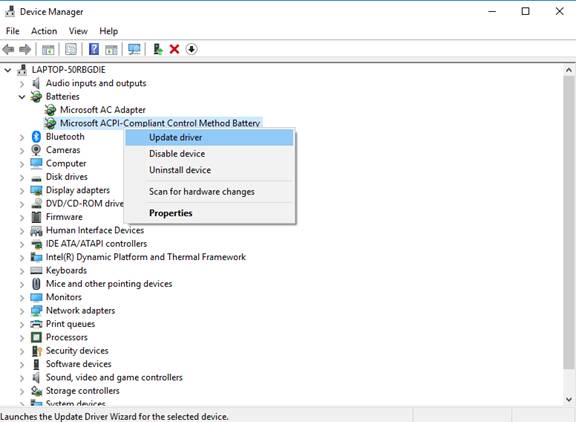Open the Help menu
The height and width of the screenshot is (422, 576).
pos(109,31)
